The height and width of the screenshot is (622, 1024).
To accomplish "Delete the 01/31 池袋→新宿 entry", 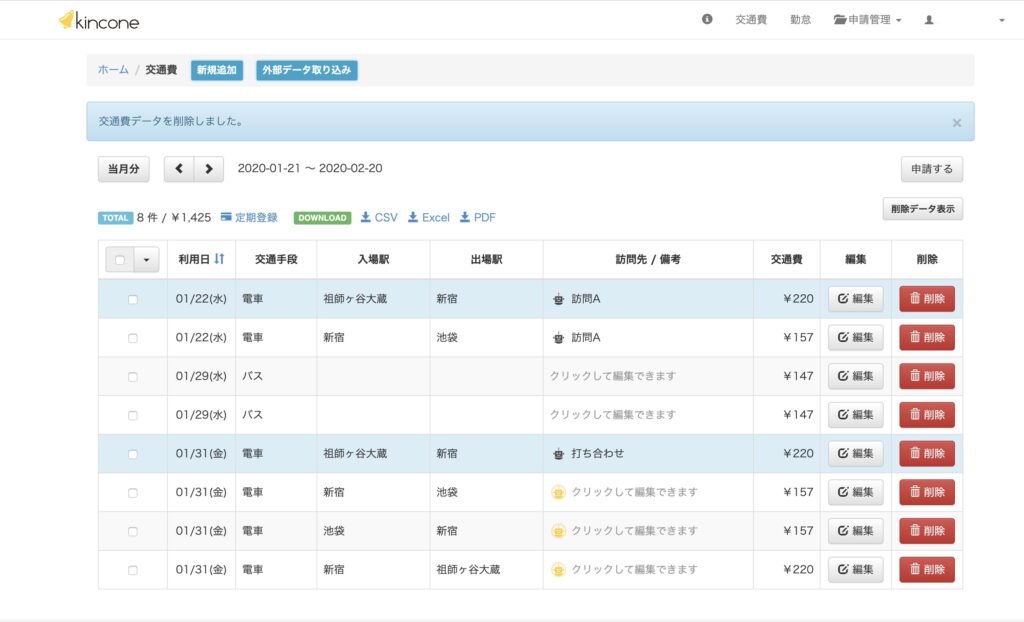I will 927,531.
